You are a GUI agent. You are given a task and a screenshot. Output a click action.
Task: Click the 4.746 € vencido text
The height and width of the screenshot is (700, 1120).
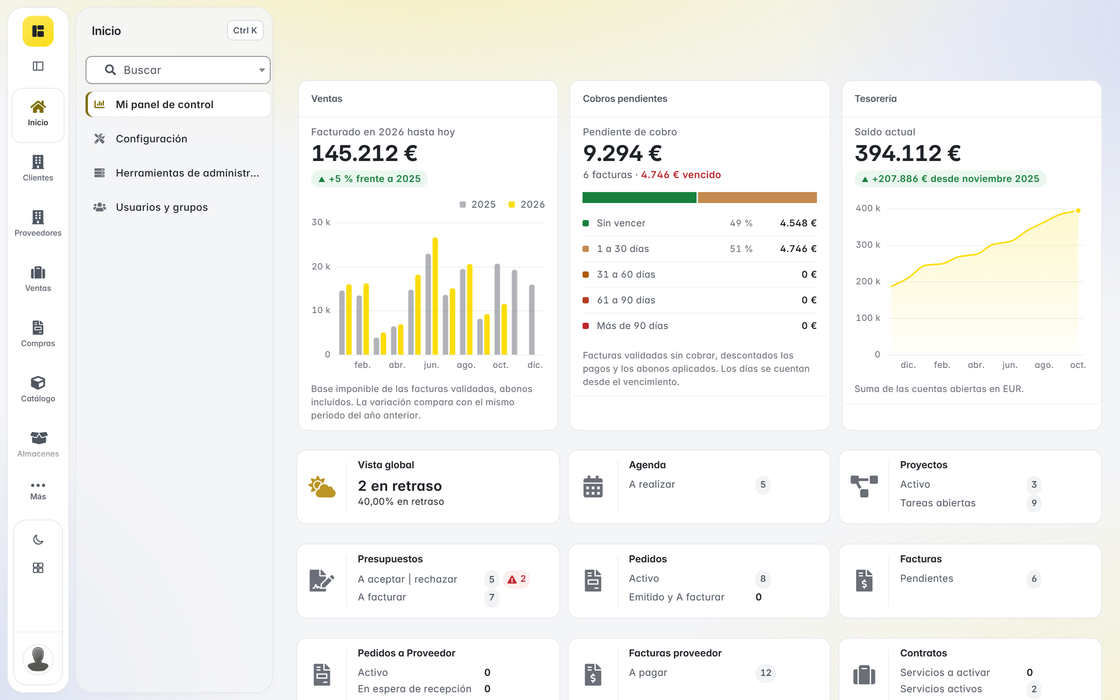pos(681,174)
